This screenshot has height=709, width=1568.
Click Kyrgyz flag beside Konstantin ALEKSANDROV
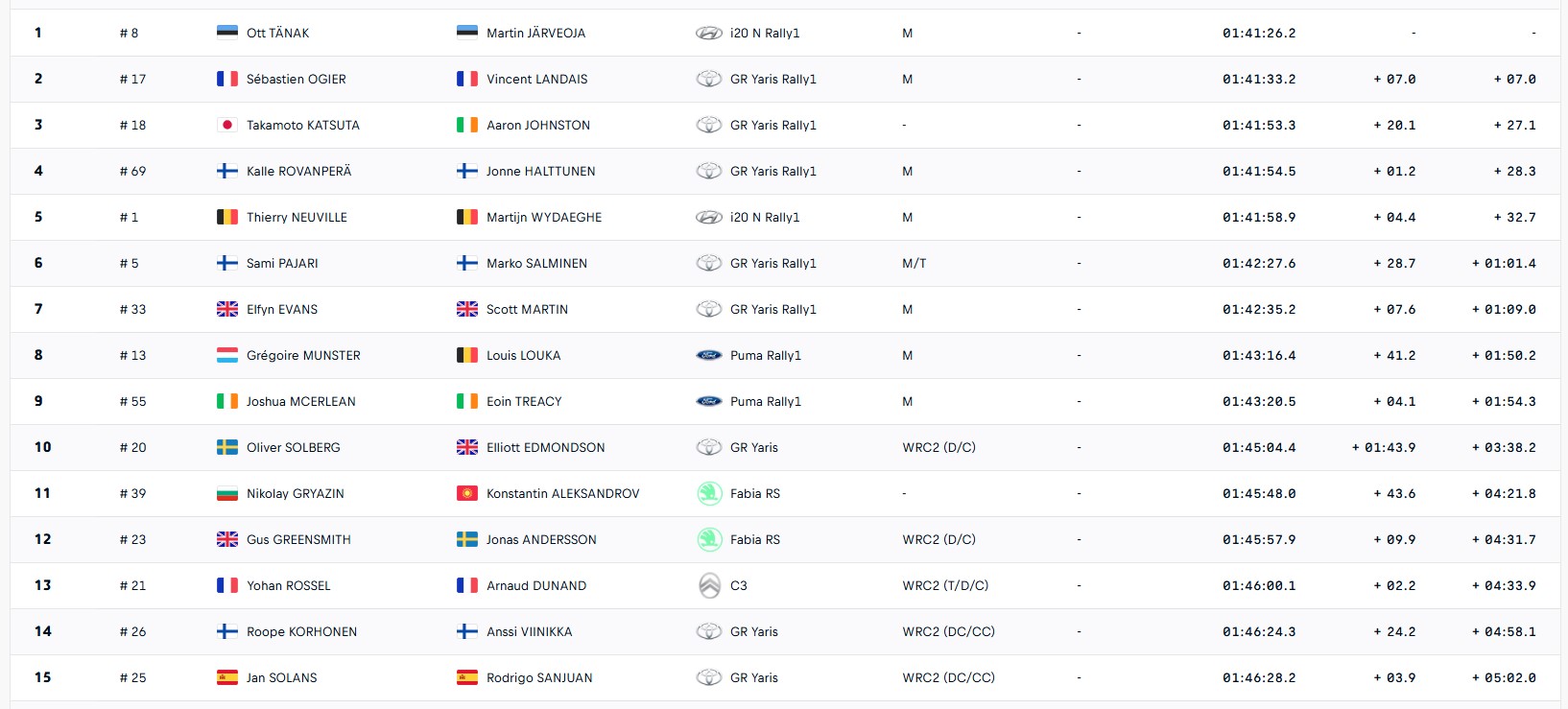point(467,493)
